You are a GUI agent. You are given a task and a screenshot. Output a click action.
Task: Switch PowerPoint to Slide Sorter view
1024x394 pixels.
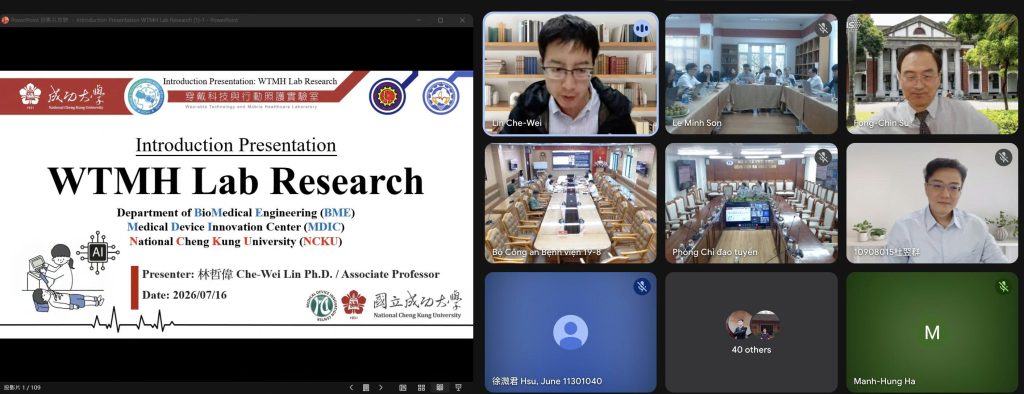(x=421, y=387)
